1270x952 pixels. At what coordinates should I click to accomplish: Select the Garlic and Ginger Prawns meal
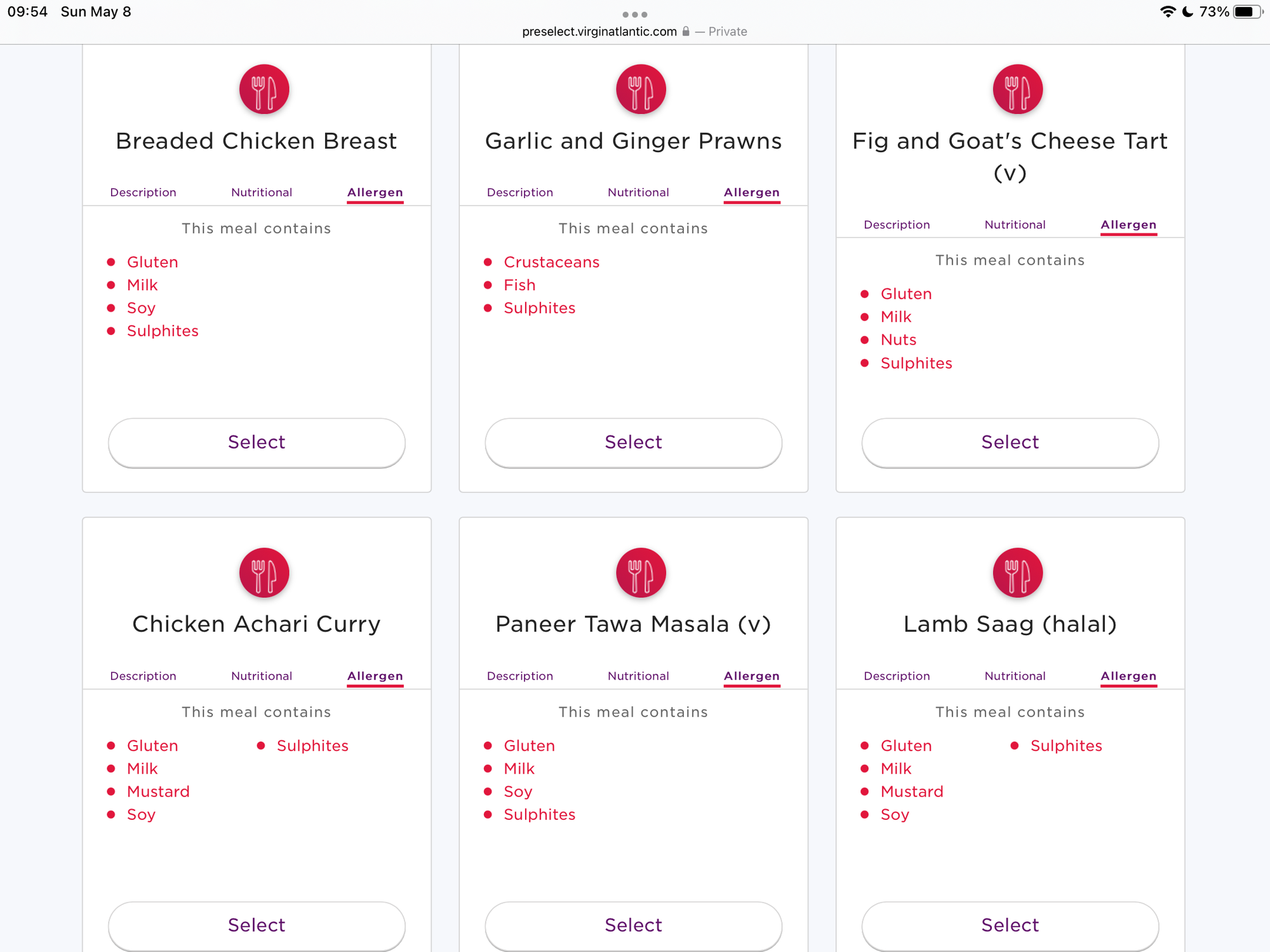click(x=633, y=442)
